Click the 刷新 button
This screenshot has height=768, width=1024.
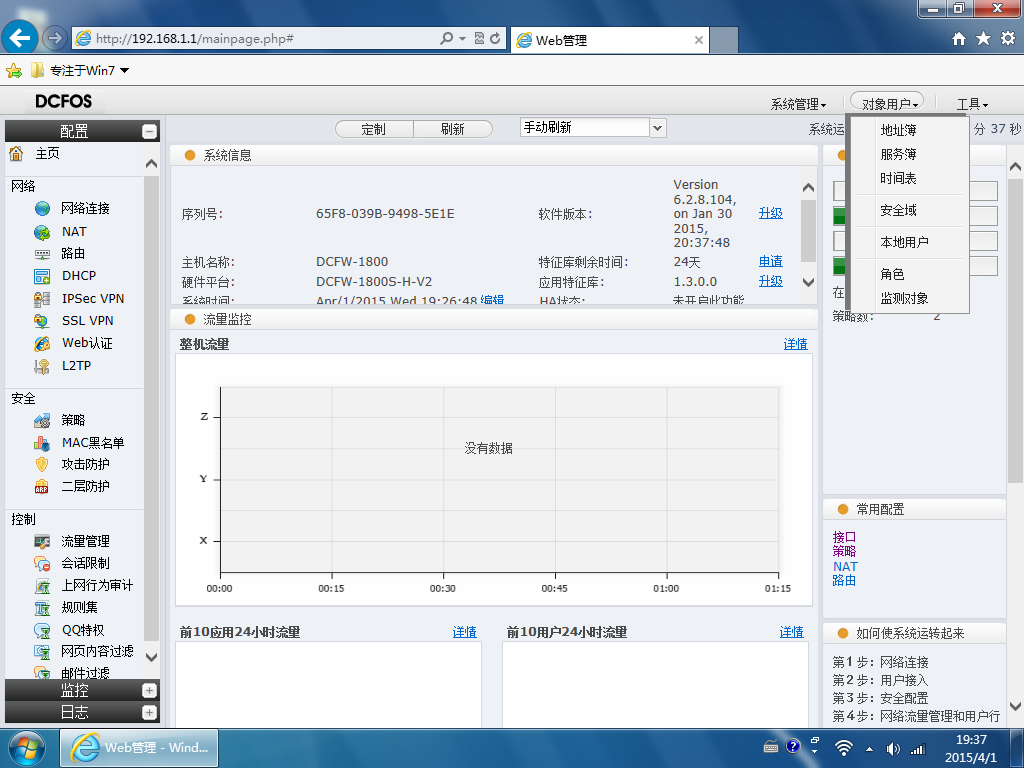point(453,129)
